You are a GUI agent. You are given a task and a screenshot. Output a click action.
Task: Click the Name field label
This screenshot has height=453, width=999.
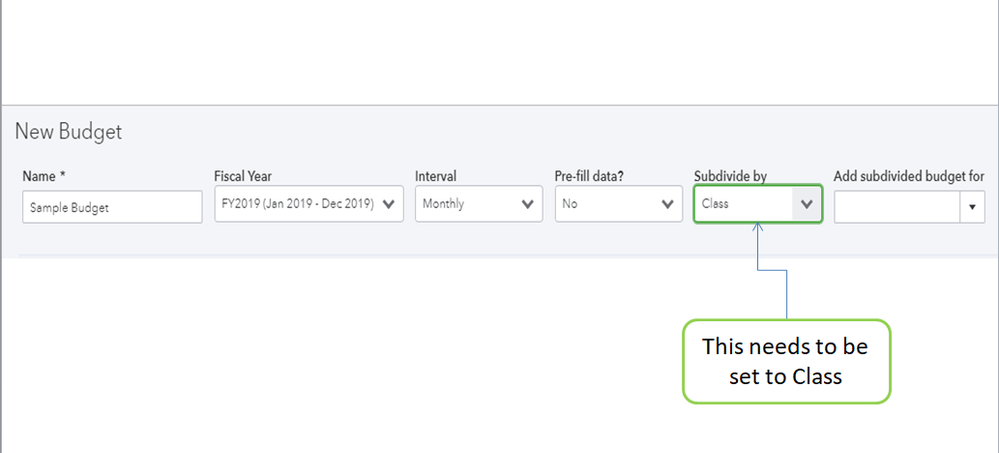43,176
